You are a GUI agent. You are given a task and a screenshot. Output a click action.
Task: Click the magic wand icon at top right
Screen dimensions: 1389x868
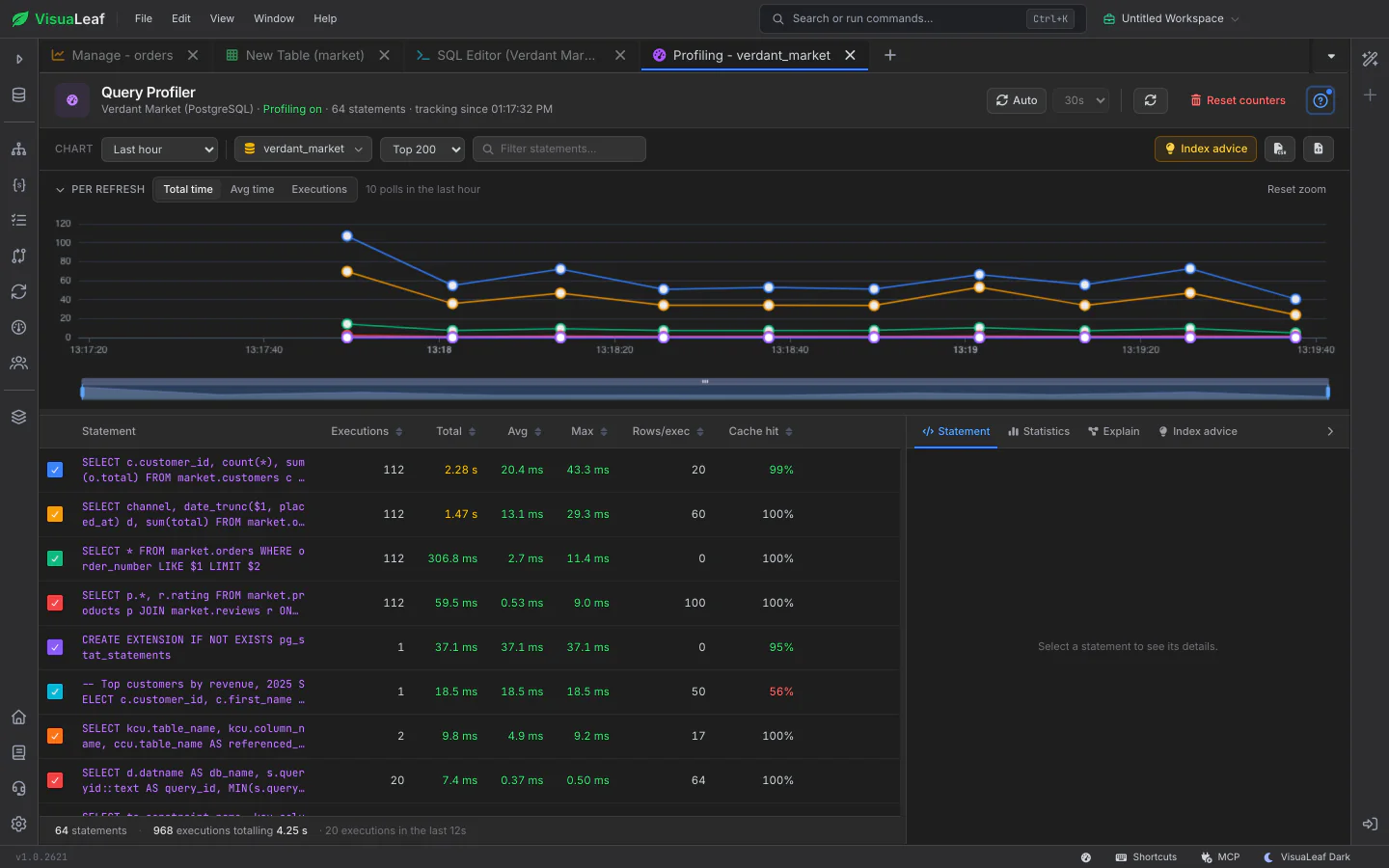[x=1370, y=59]
